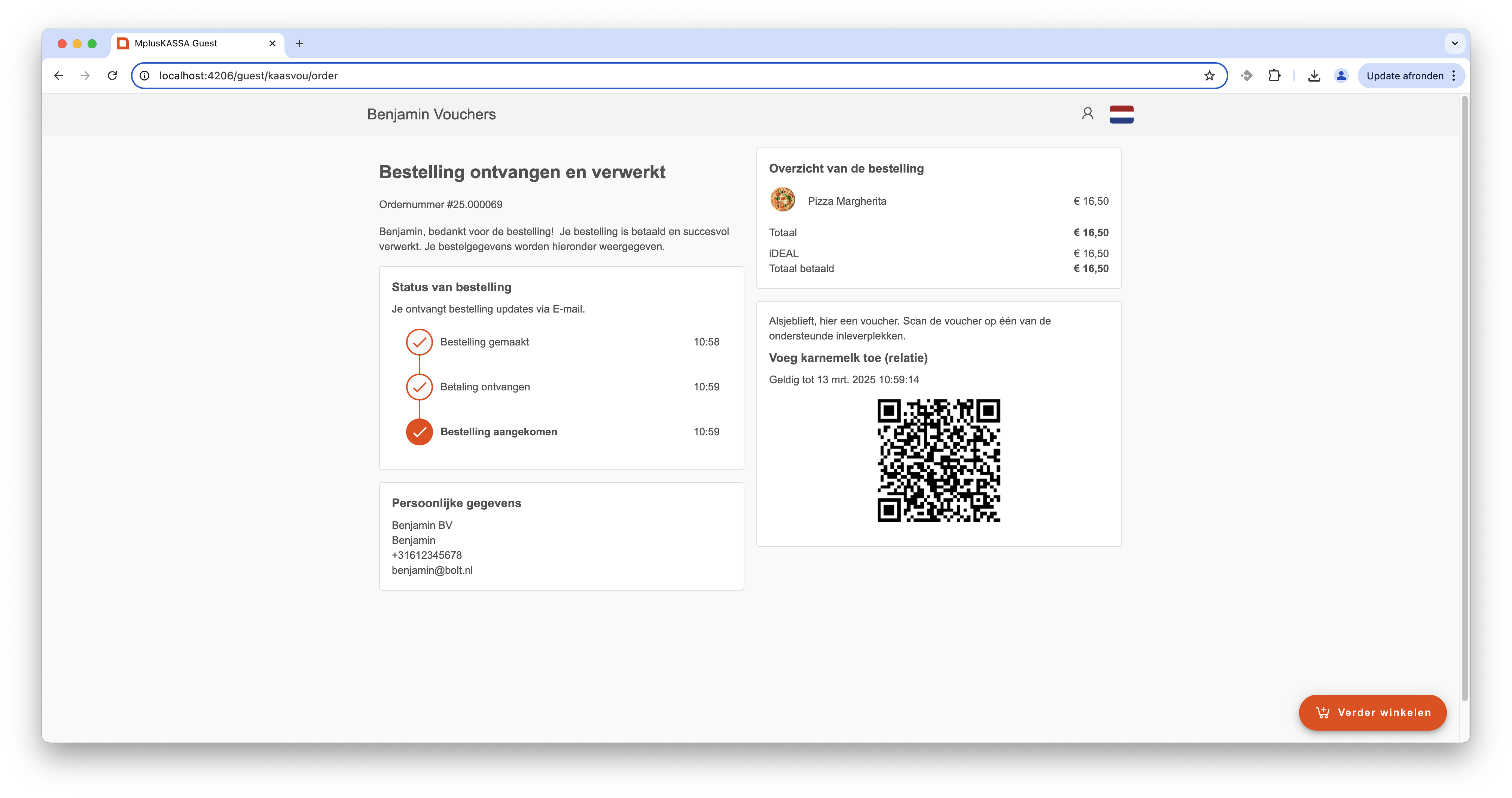Click the browser back arrow

click(58, 76)
